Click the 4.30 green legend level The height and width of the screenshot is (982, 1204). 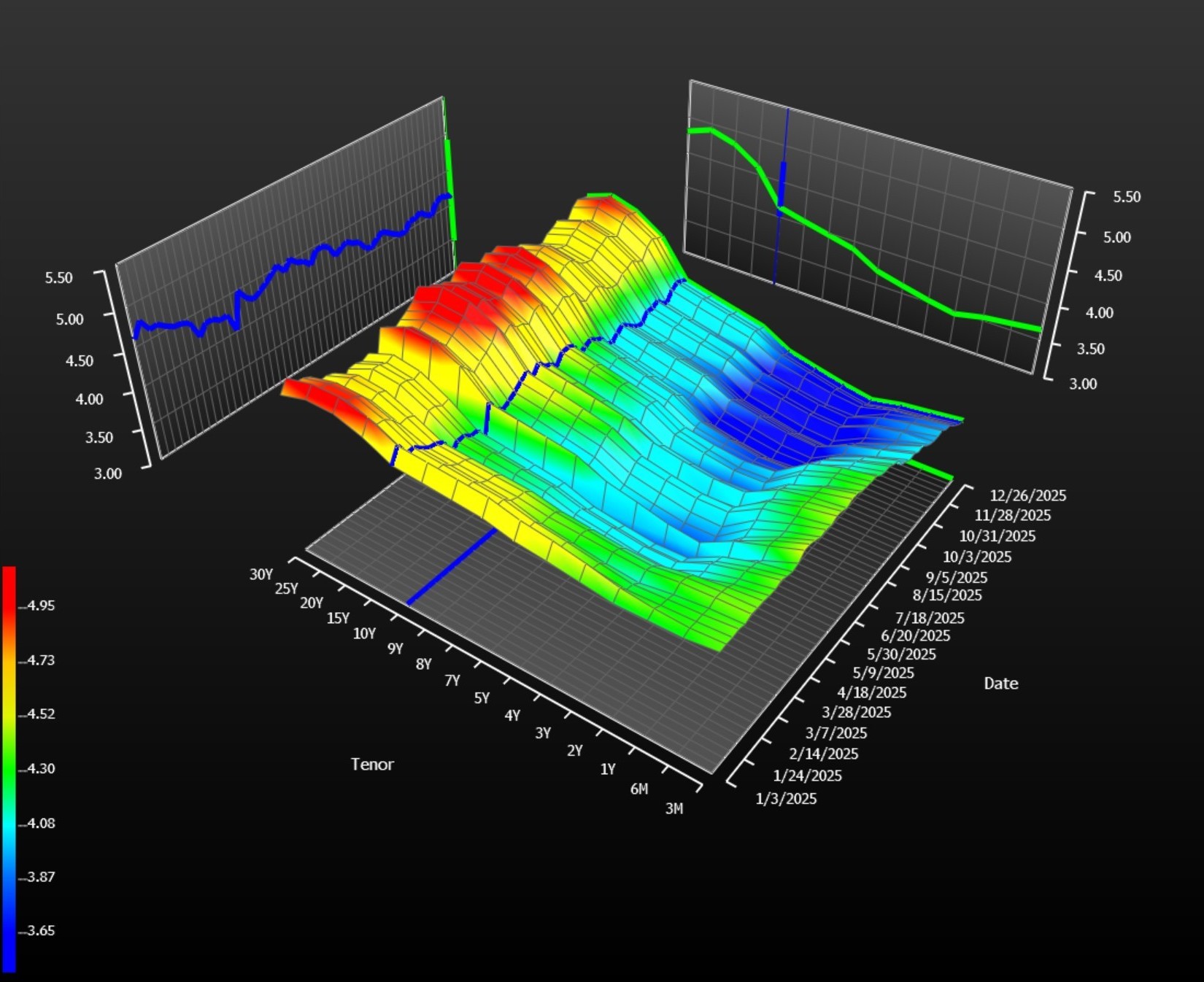[40, 768]
